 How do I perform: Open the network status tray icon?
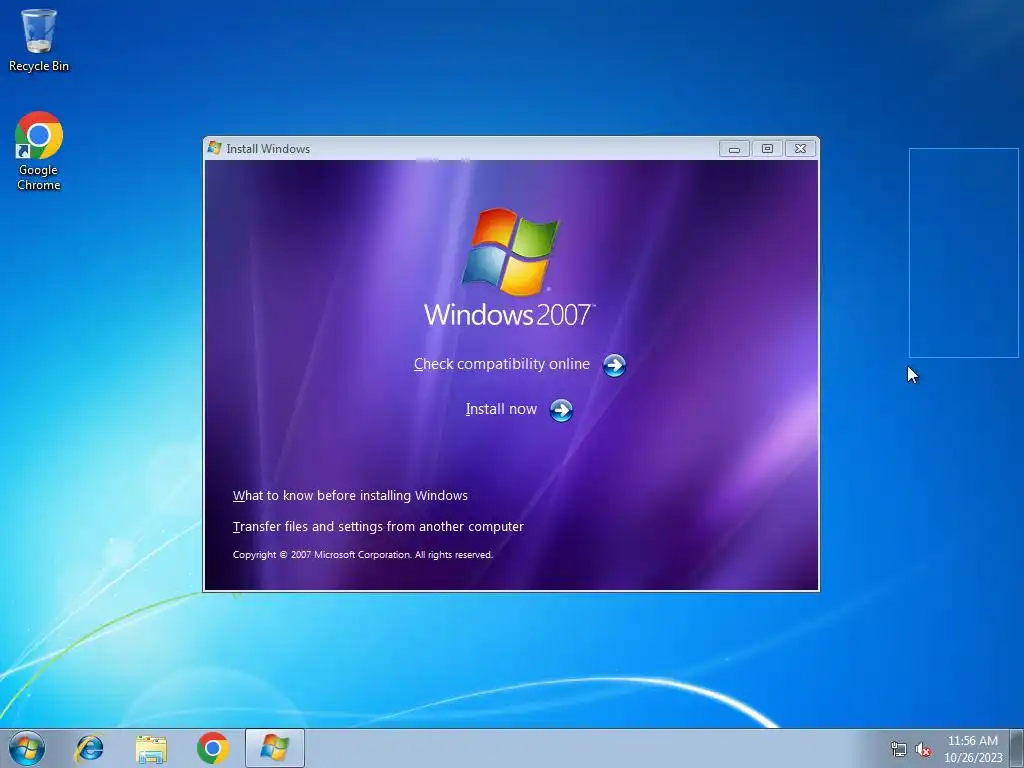pyautogui.click(x=899, y=749)
